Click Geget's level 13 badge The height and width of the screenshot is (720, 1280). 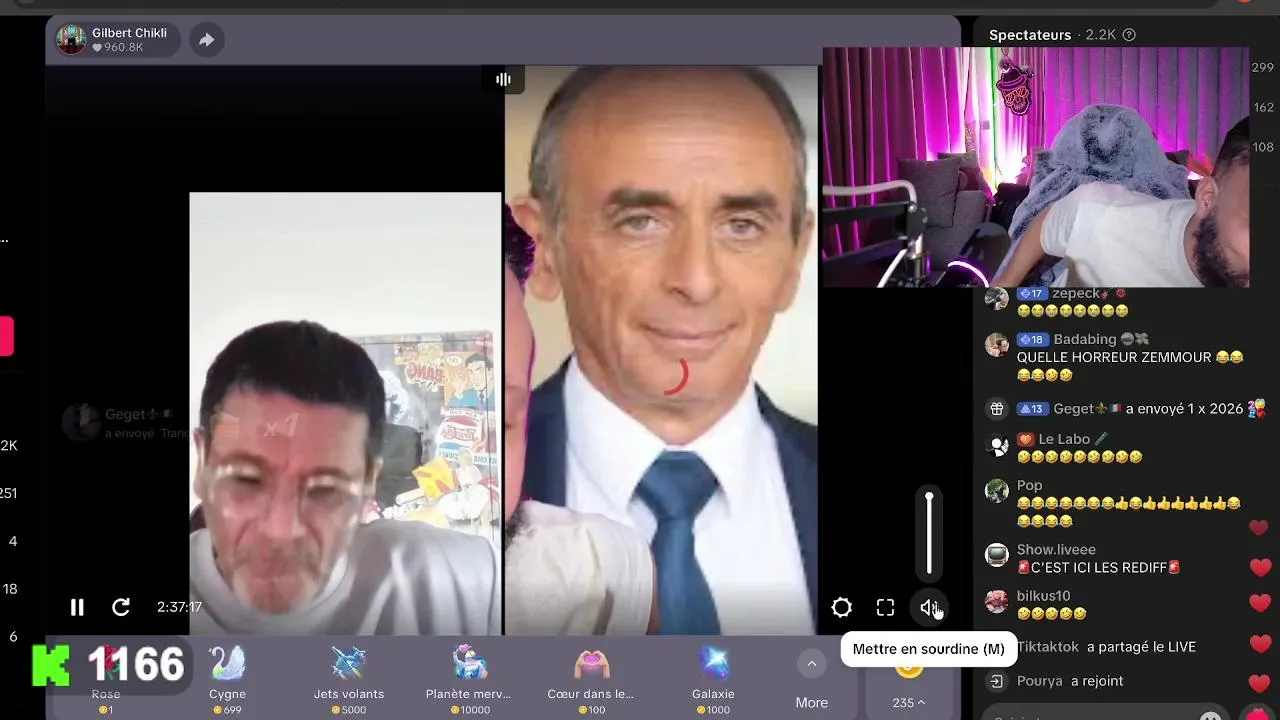(x=1031, y=409)
